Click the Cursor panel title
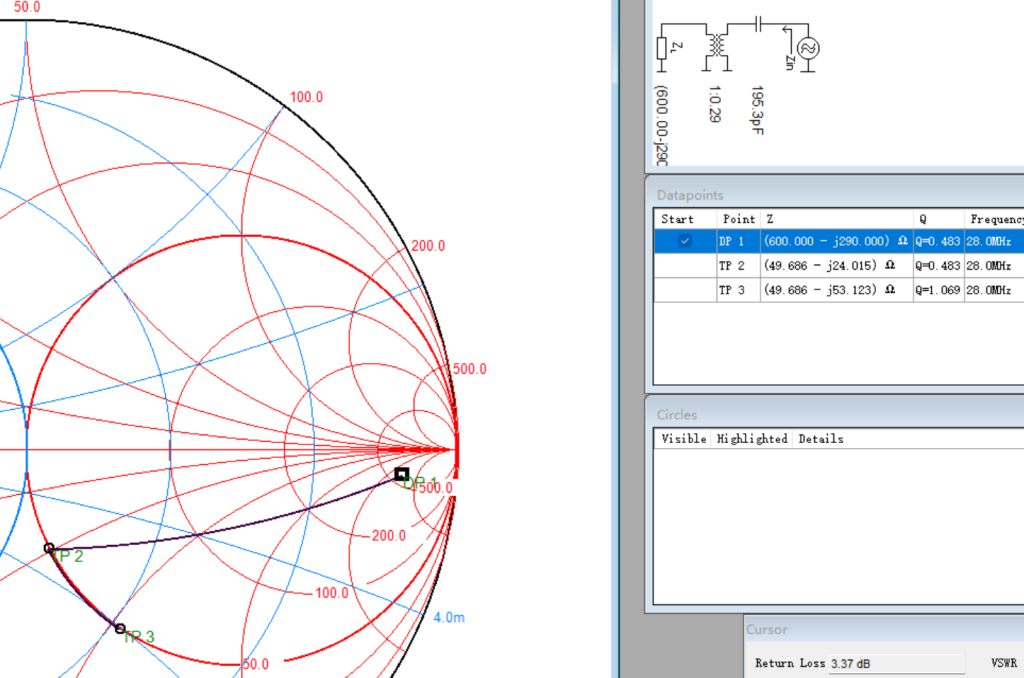Viewport: 1024px width, 678px height. (x=767, y=630)
